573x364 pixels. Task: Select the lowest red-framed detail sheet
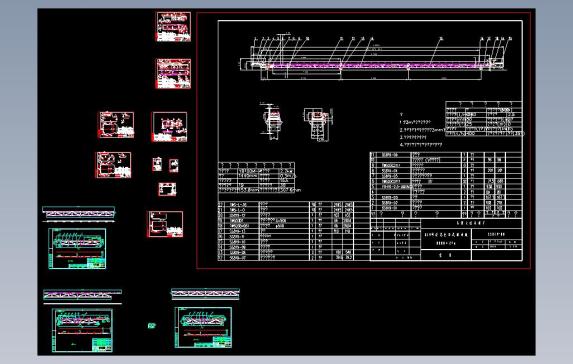[165, 224]
